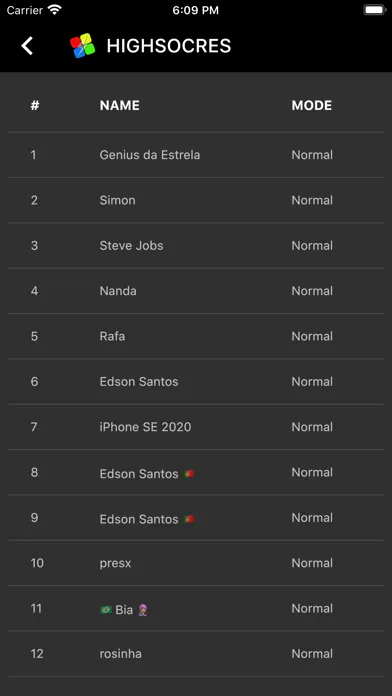Tap the HIGHSOCRES title text
392x696 pixels.
169,46
